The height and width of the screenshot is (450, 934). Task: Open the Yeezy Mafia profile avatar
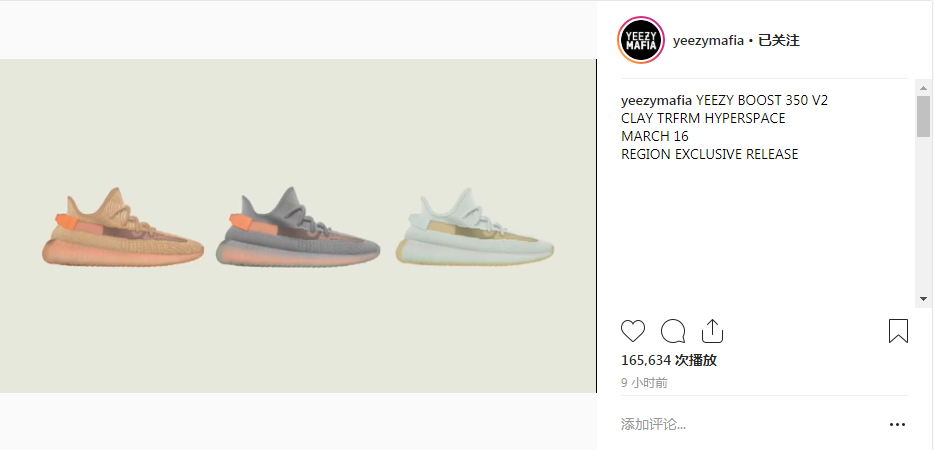641,40
